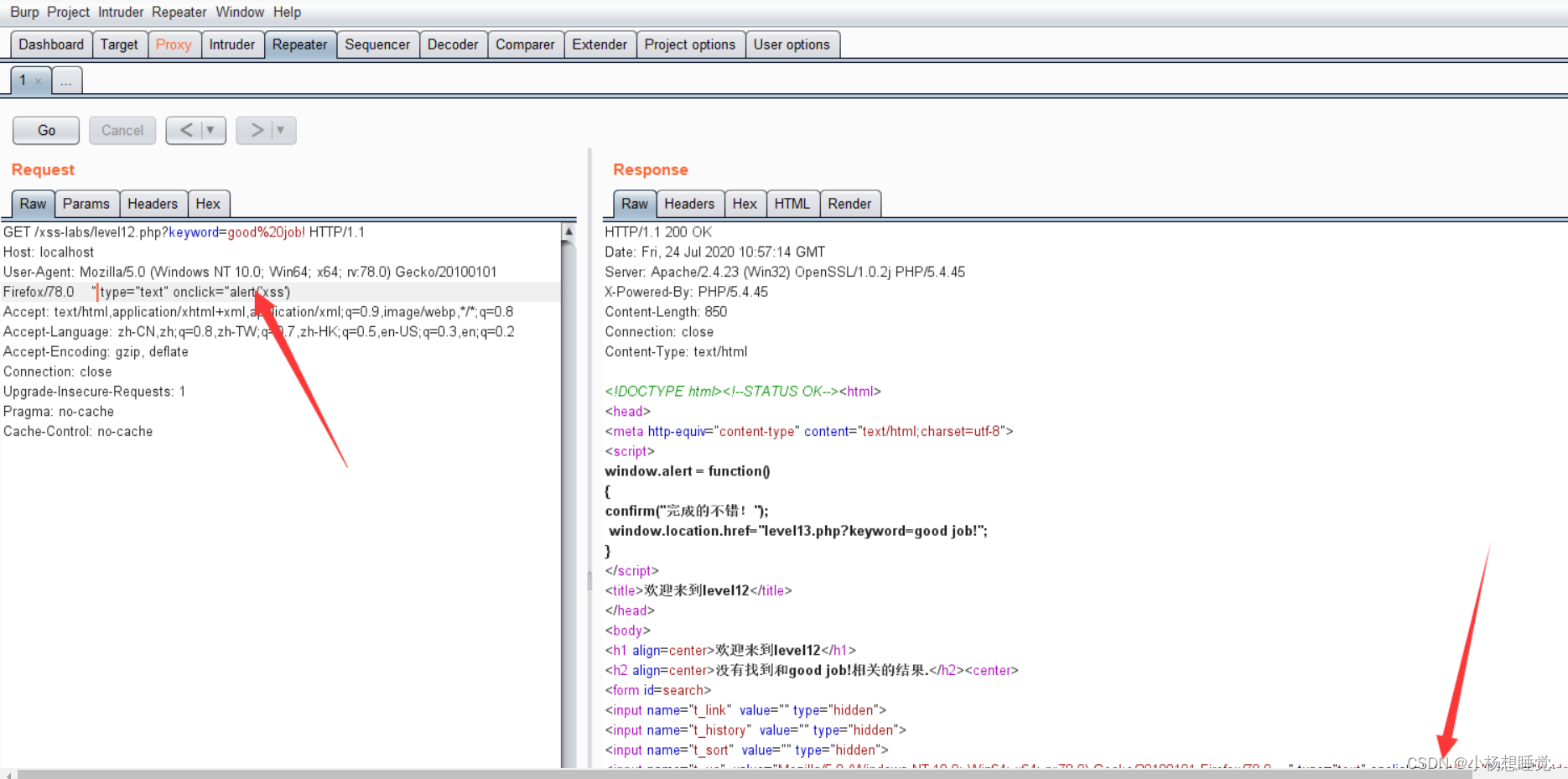Click the input name="t_history" line

click(x=755, y=731)
